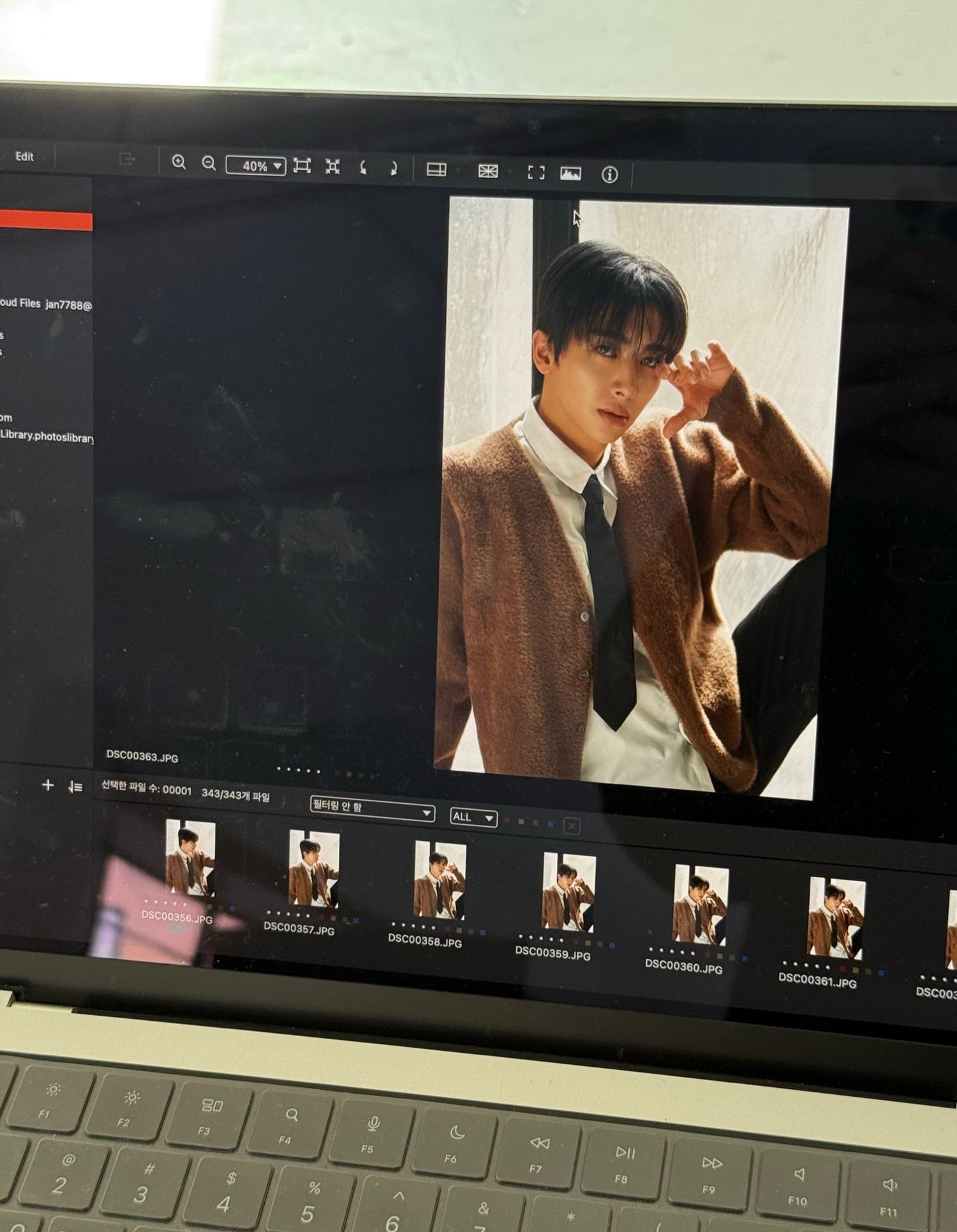The height and width of the screenshot is (1232, 957).
Task: Toggle the grid overlay display
Action: (x=488, y=171)
